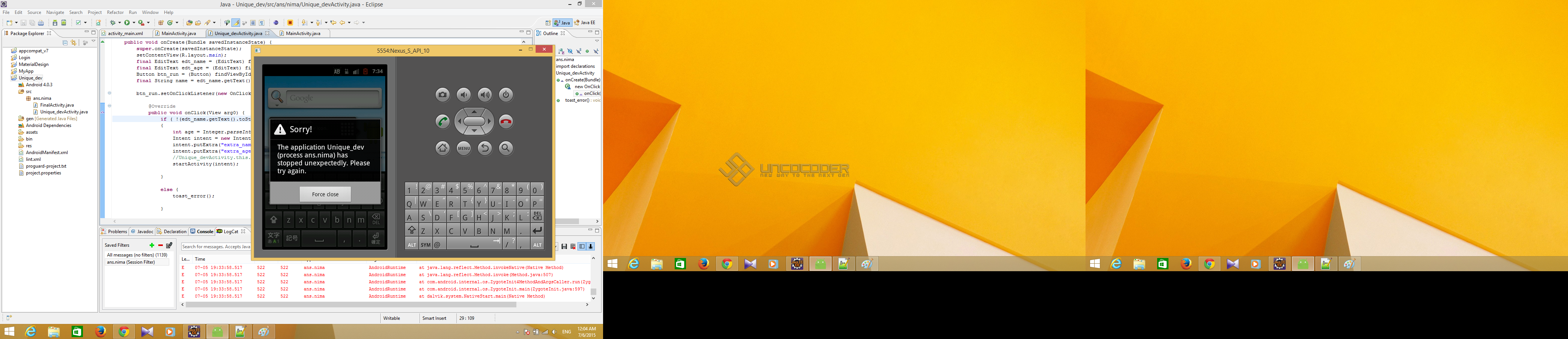Viewport: 1568px width, 339px height.
Task: Click the emulator Home button
Action: (443, 148)
